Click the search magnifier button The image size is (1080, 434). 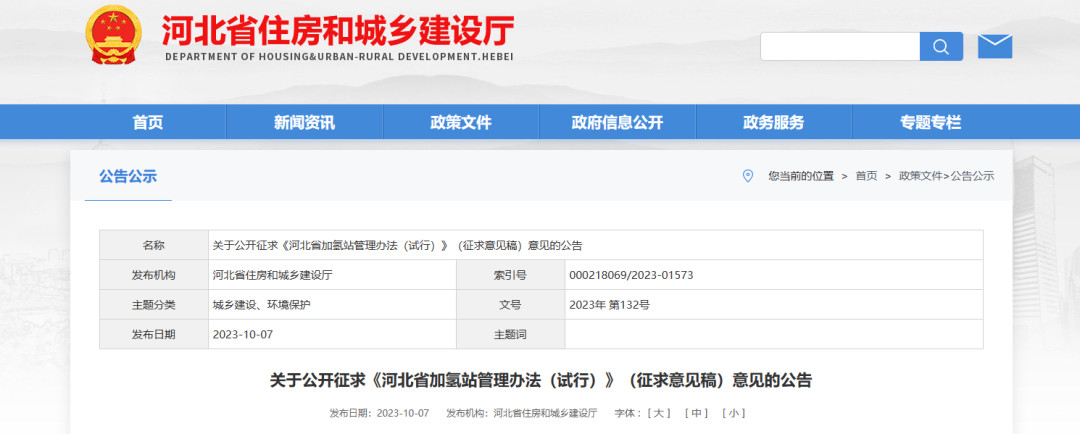point(941,46)
